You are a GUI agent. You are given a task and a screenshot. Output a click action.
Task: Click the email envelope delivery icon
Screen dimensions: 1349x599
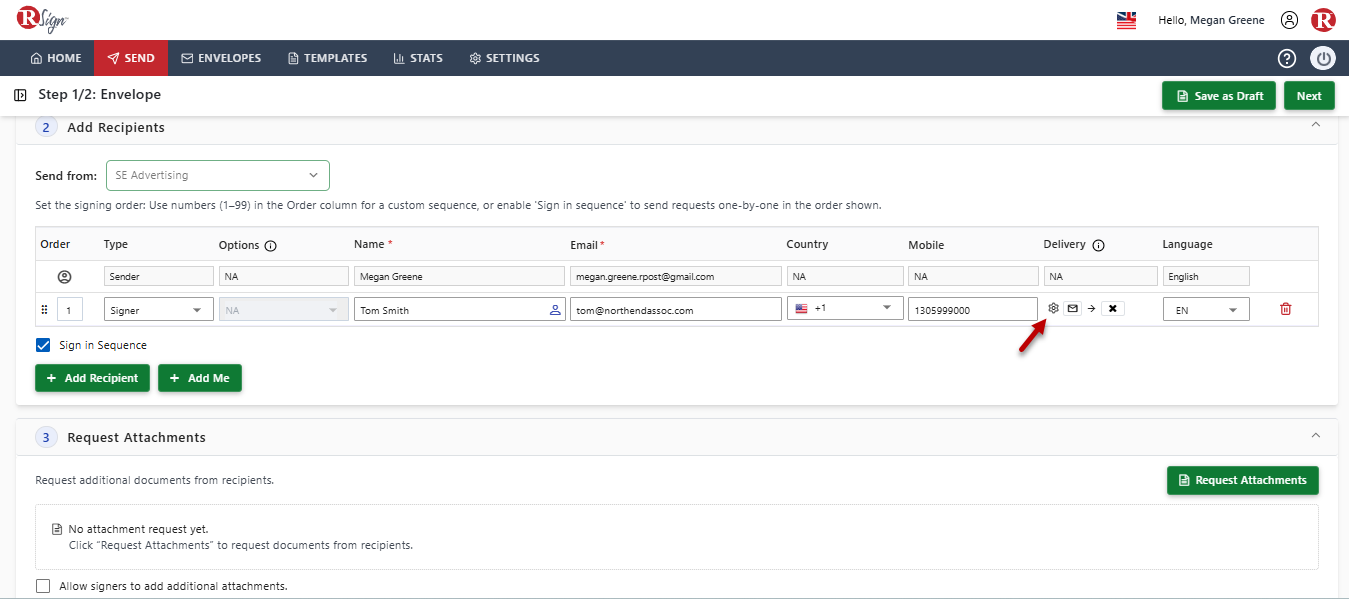point(1072,308)
